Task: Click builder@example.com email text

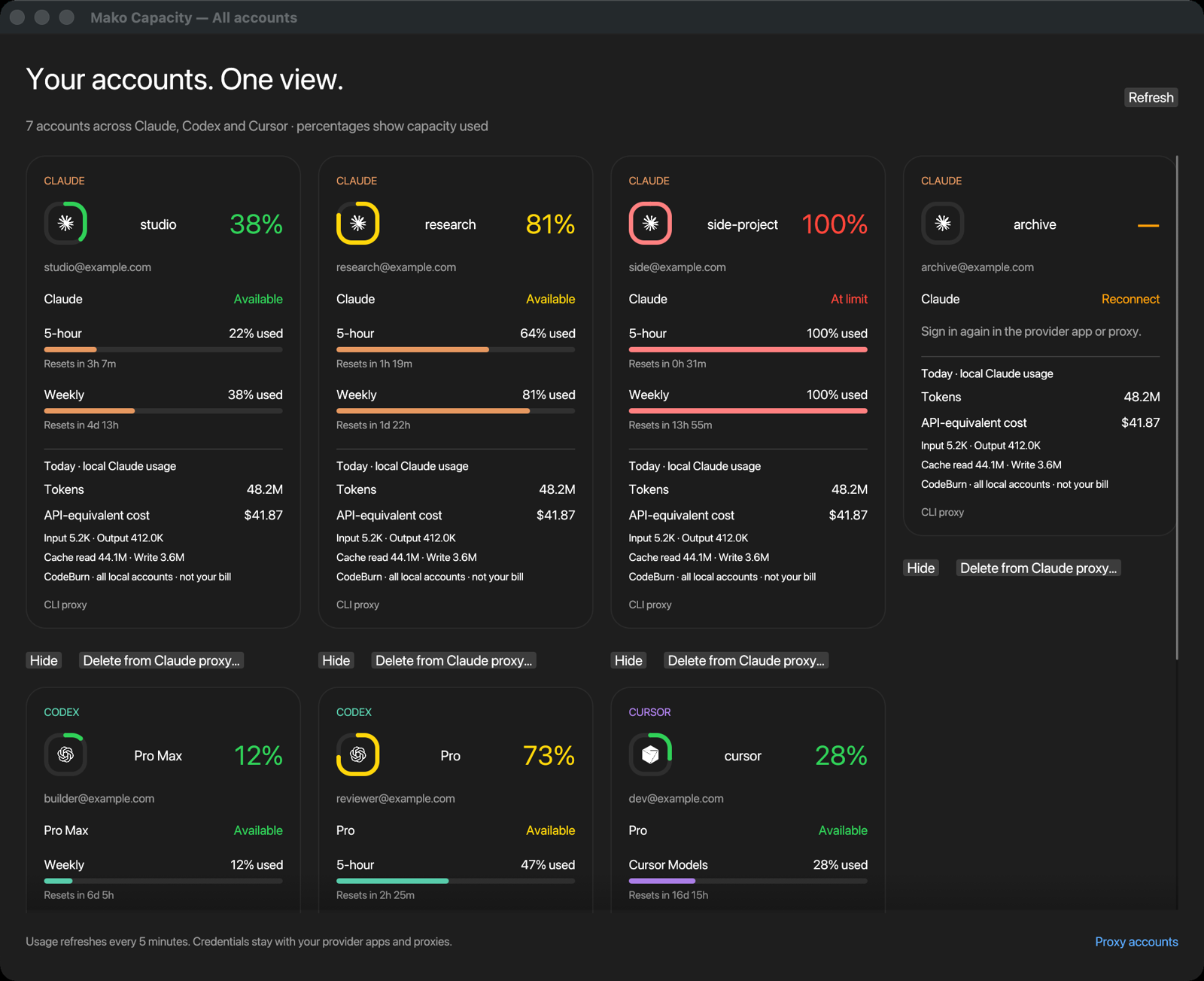Action: [x=99, y=798]
